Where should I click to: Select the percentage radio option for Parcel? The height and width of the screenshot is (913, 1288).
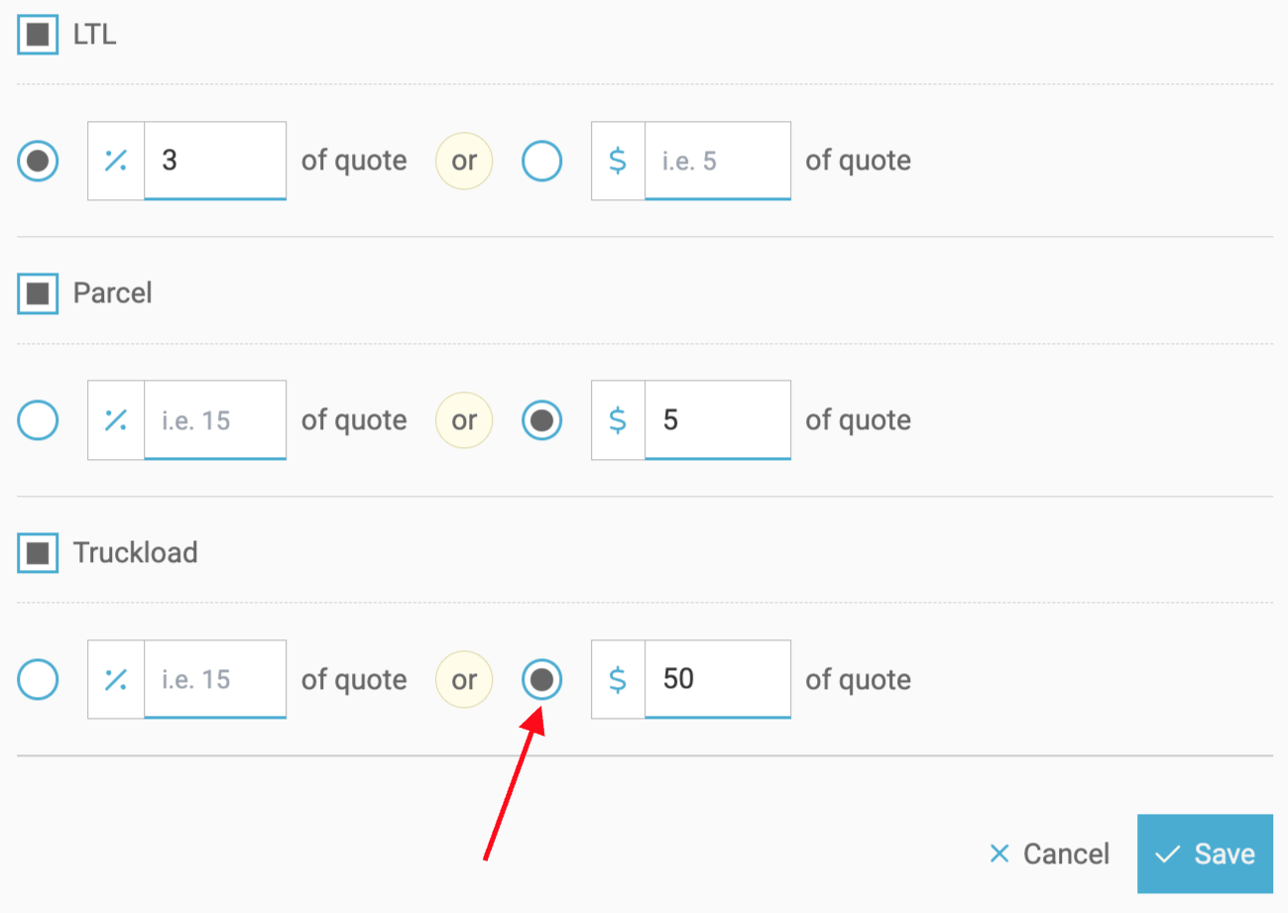pyautogui.click(x=37, y=420)
